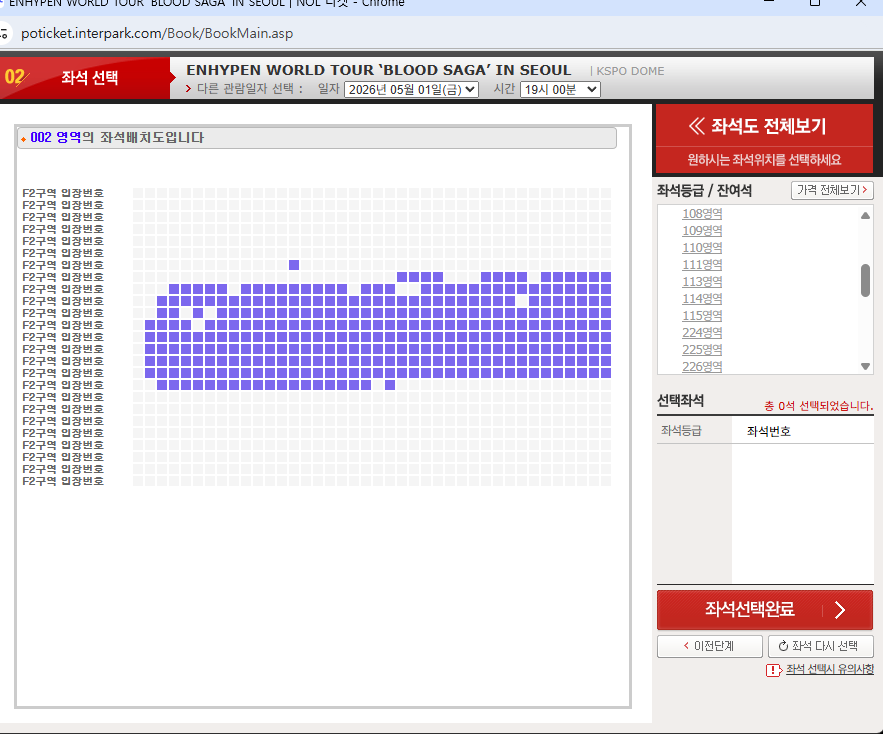The width and height of the screenshot is (883, 734).
Task: Open the 224영역 seat area
Action: pyautogui.click(x=702, y=332)
